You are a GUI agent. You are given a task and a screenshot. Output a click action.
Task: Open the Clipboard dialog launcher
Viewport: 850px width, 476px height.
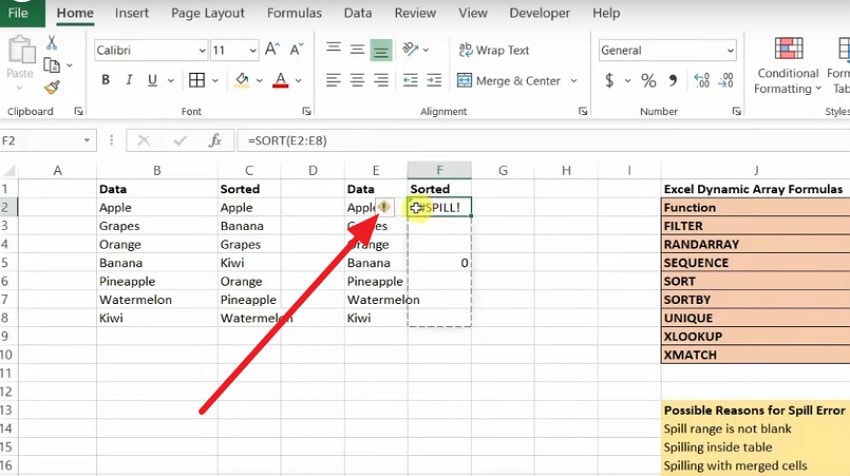tap(79, 111)
